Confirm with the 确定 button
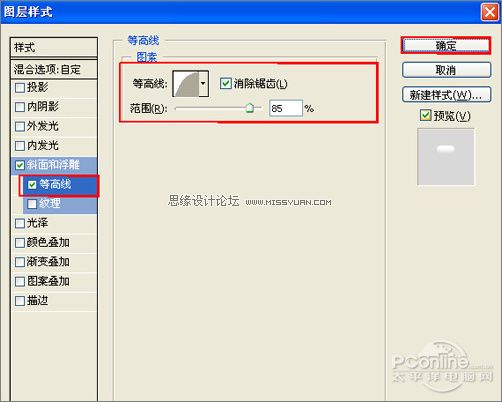 point(446,45)
